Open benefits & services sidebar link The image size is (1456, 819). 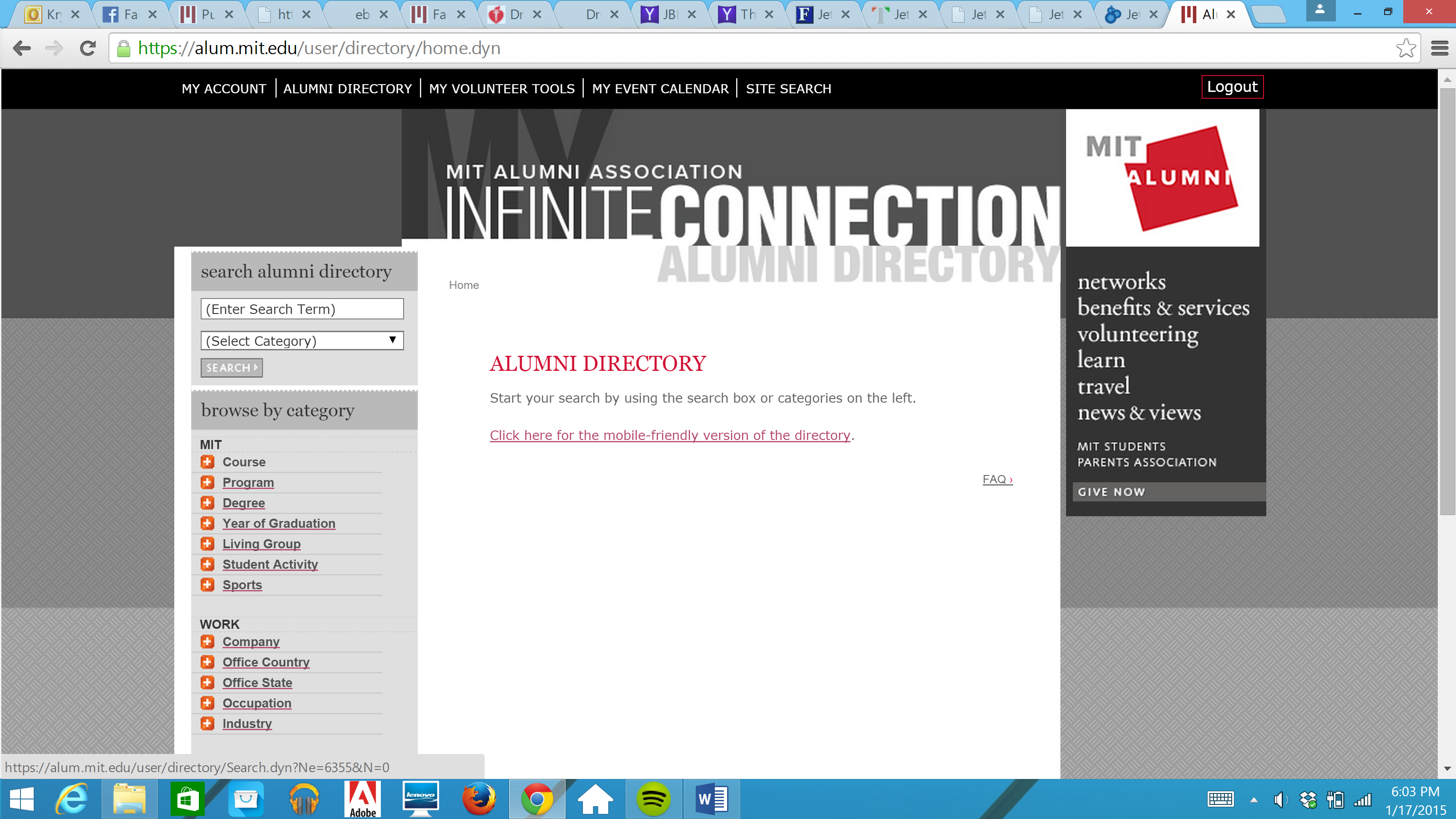[1163, 308]
